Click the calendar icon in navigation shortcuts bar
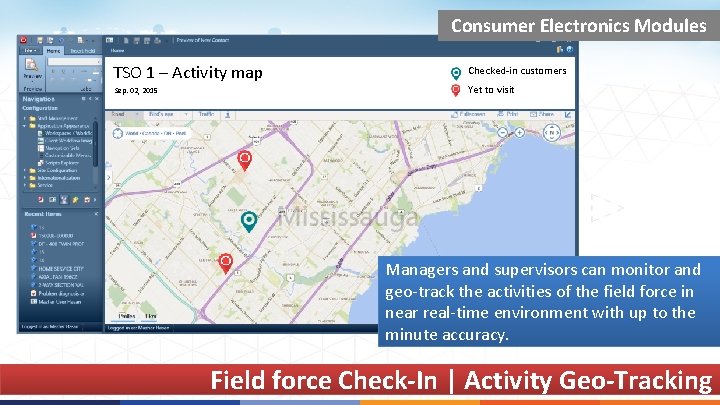Screen dimensions: 720x405 click(x=87, y=200)
